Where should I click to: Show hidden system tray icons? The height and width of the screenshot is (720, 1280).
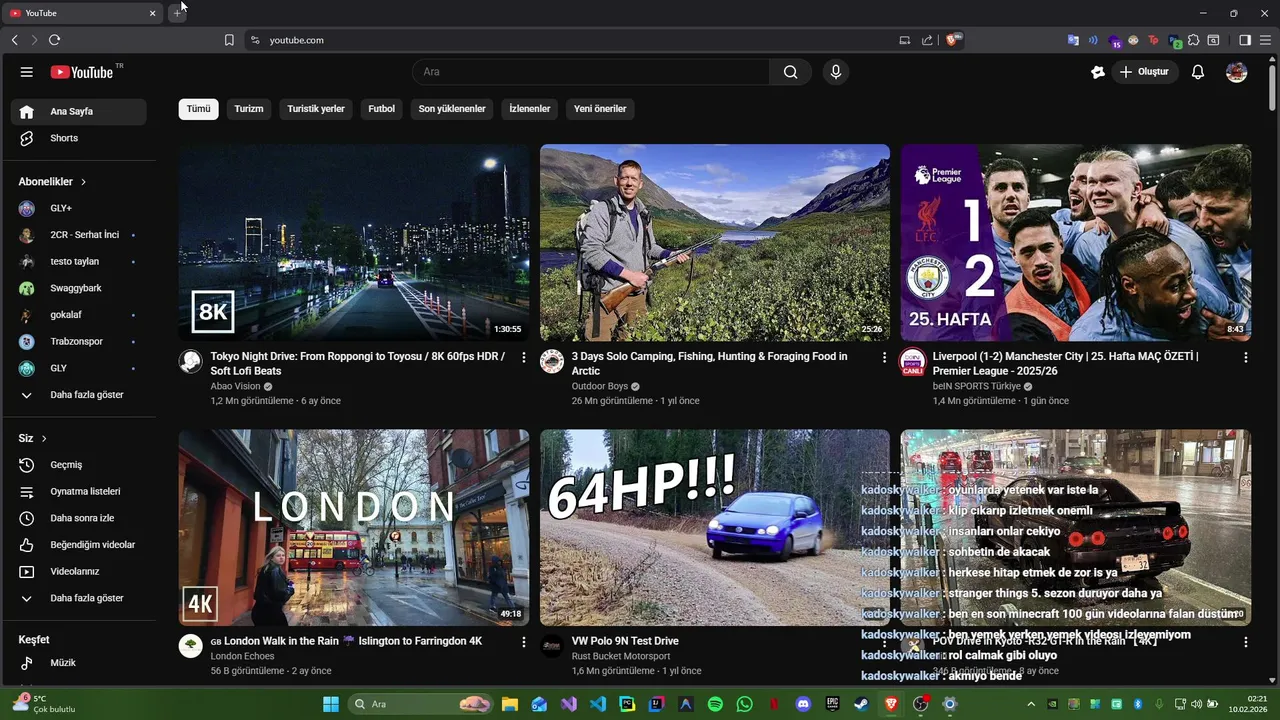1031,704
